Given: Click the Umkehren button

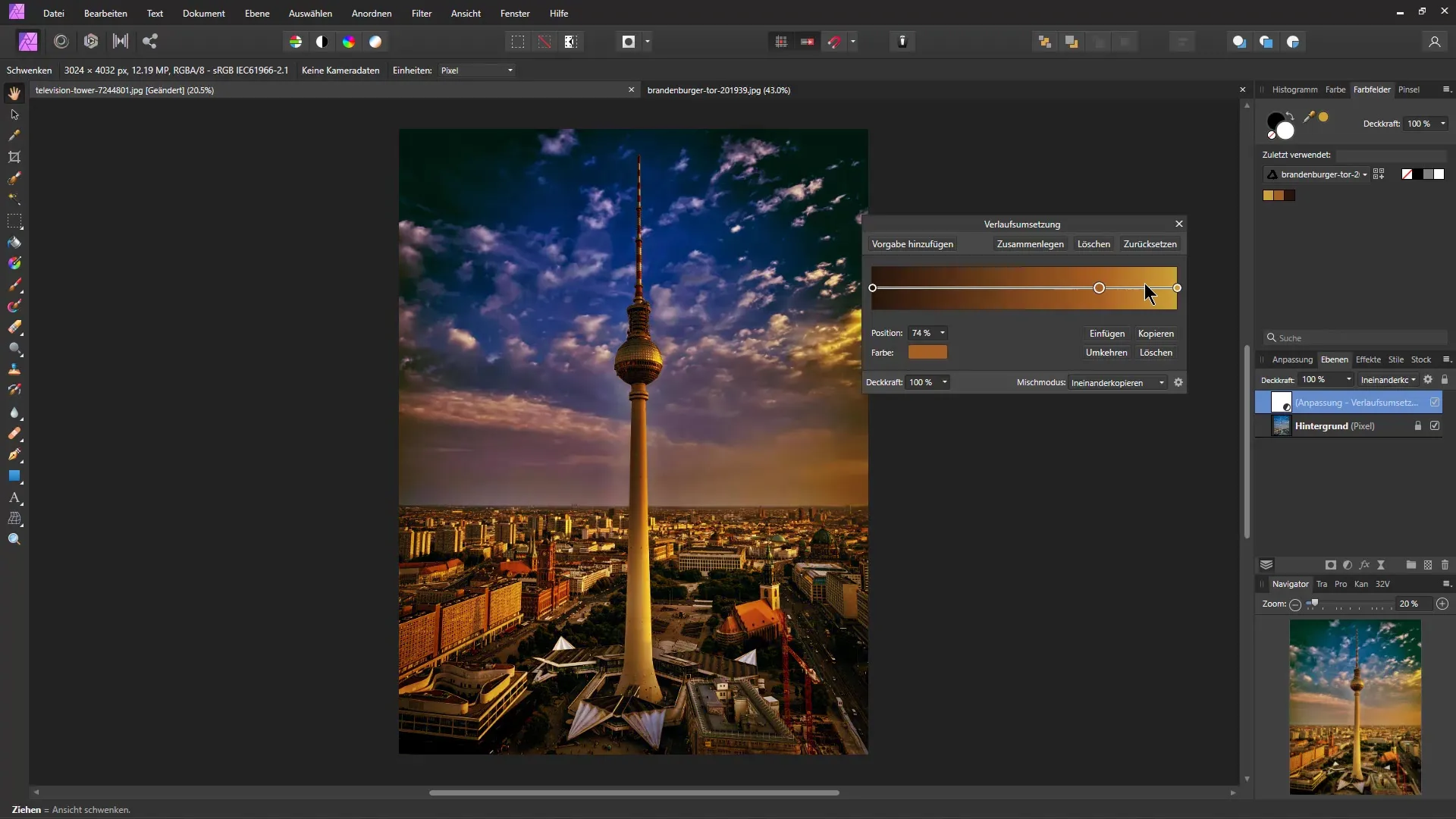Looking at the screenshot, I should coord(1106,353).
